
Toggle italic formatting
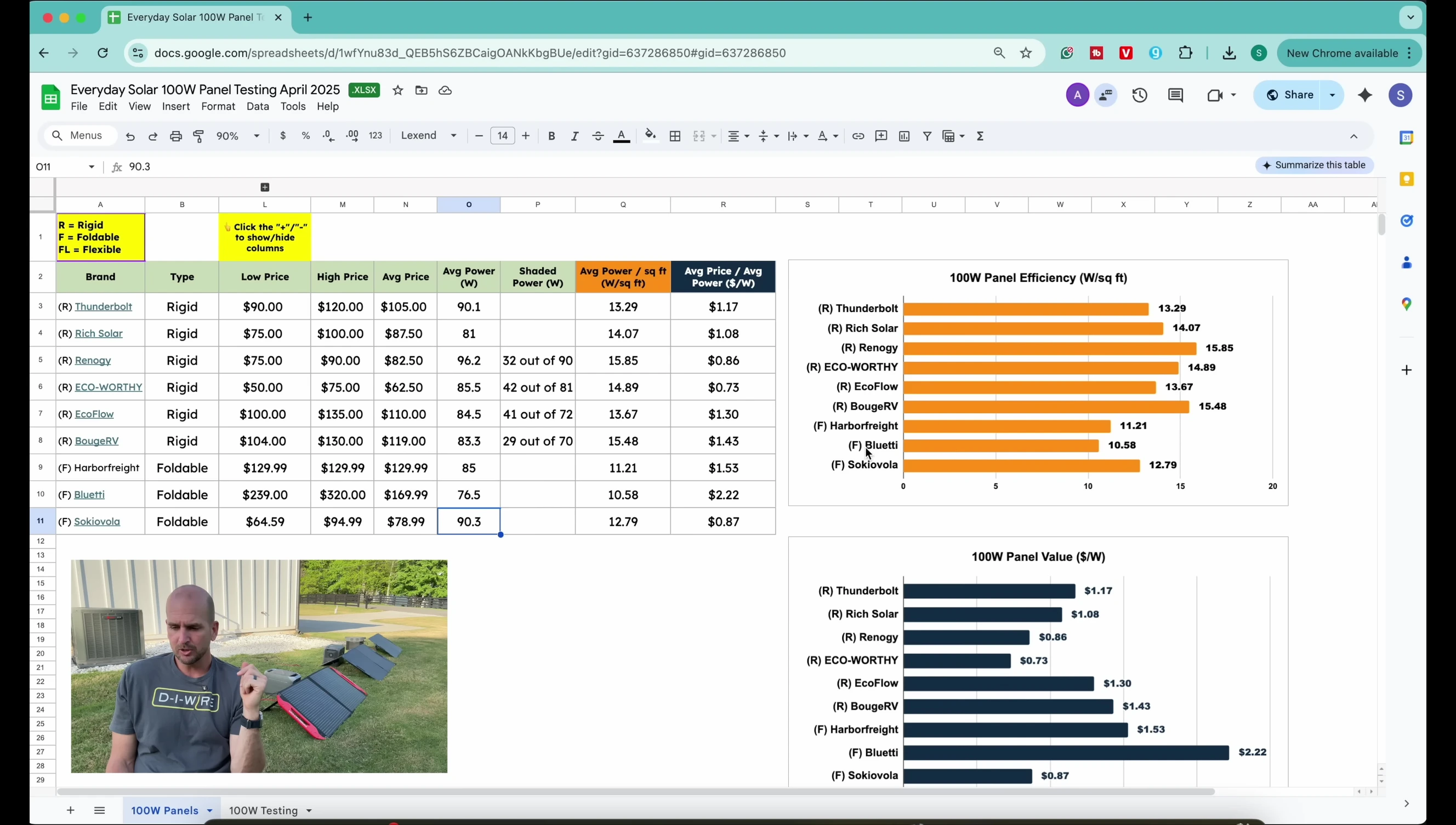575,136
